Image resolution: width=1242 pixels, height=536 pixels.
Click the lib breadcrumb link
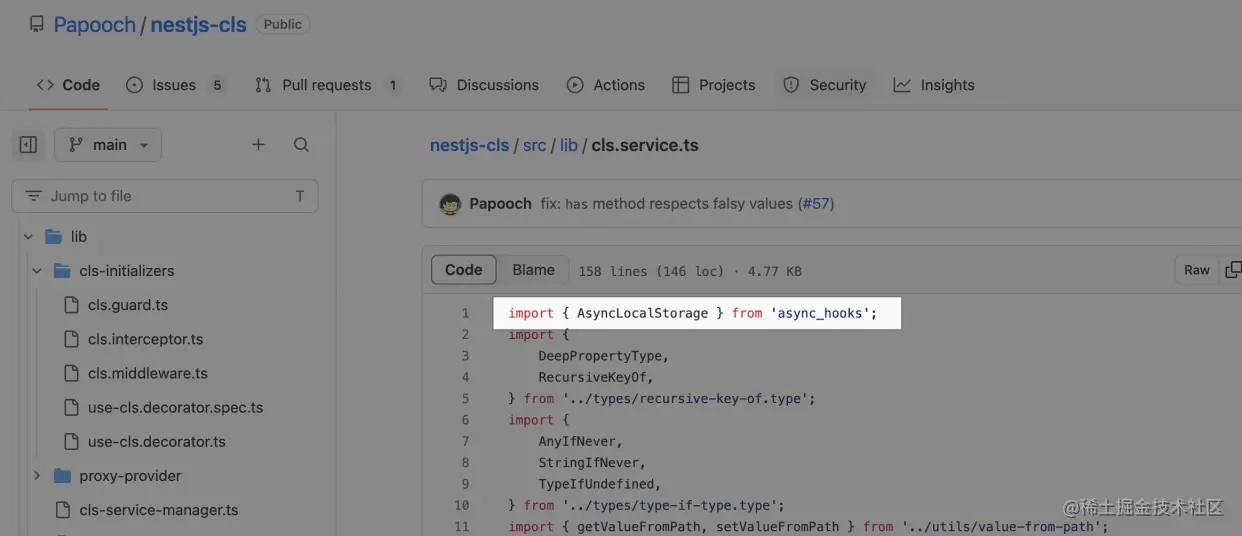[569, 145]
